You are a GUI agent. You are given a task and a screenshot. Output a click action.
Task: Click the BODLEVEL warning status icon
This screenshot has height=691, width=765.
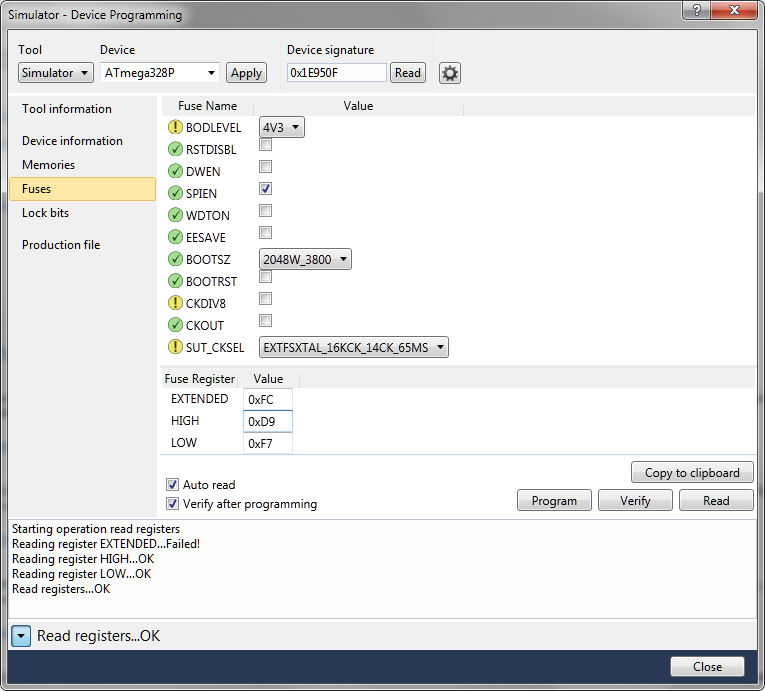tap(175, 127)
